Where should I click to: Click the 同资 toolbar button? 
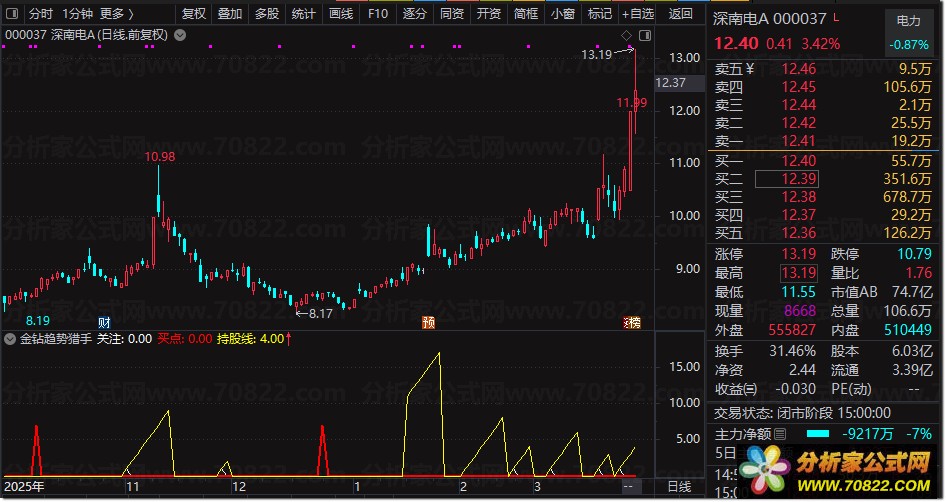(452, 13)
